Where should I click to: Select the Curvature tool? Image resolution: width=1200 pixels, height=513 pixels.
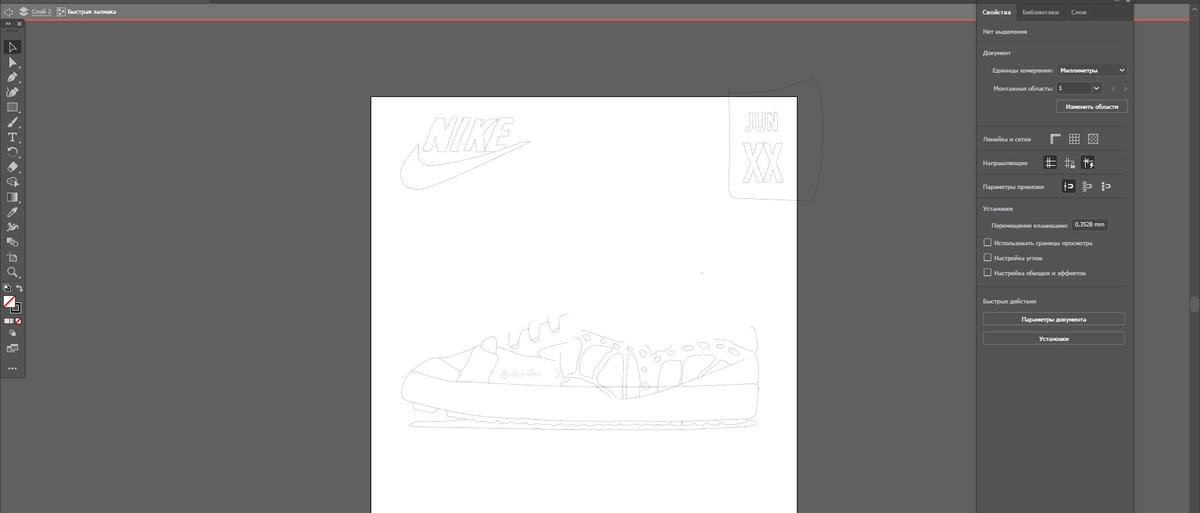coord(13,92)
